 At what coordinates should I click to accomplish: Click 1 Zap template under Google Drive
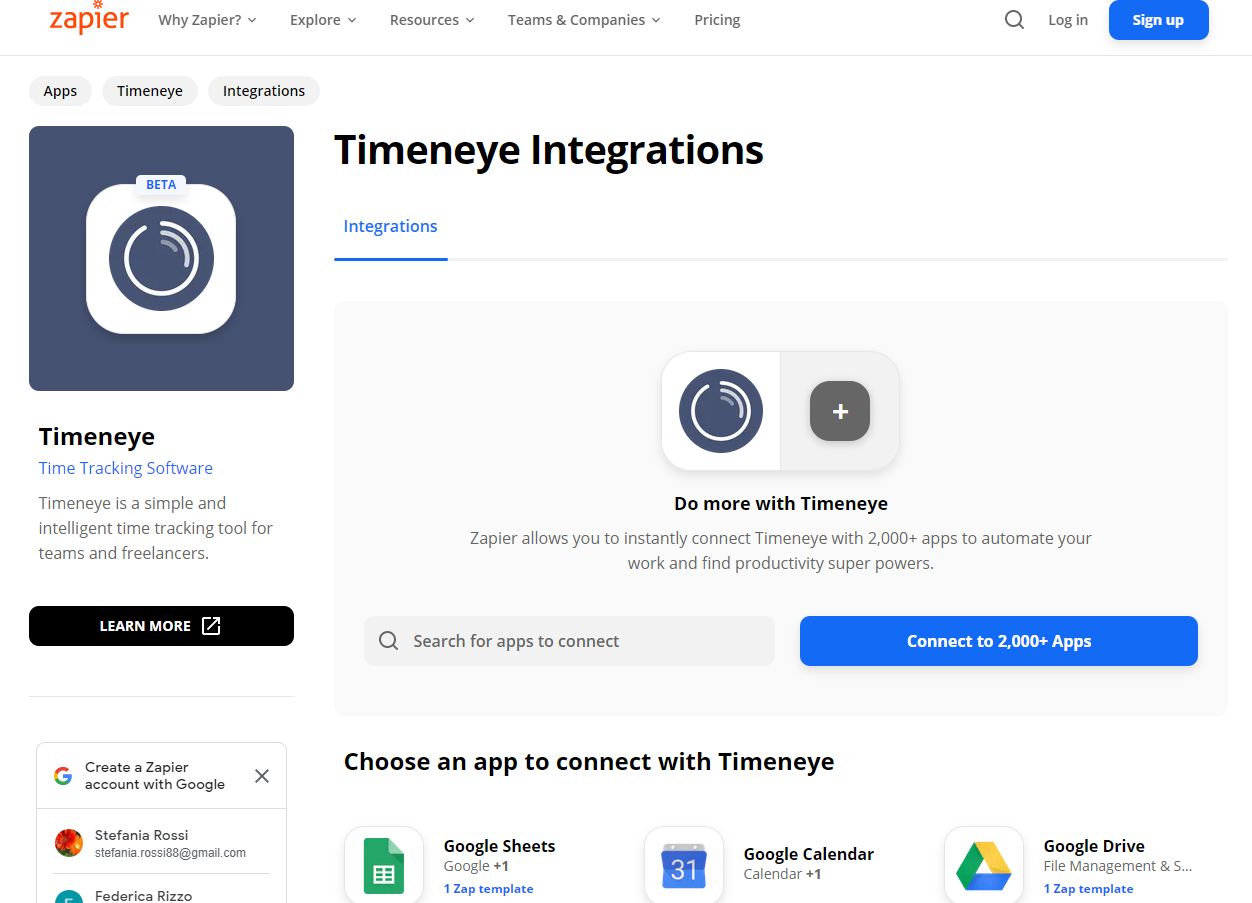tap(1088, 889)
